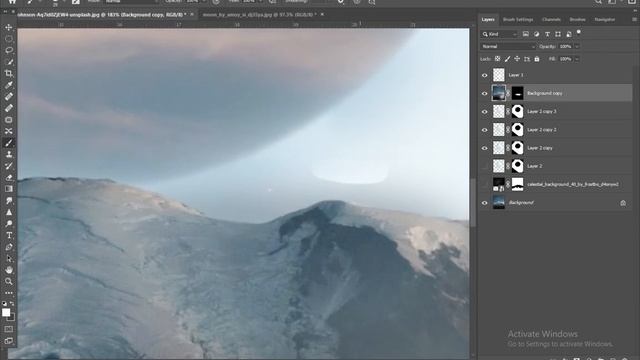Filter layers by shape layers
Viewport: 640px width, 360px height.
click(x=558, y=34)
